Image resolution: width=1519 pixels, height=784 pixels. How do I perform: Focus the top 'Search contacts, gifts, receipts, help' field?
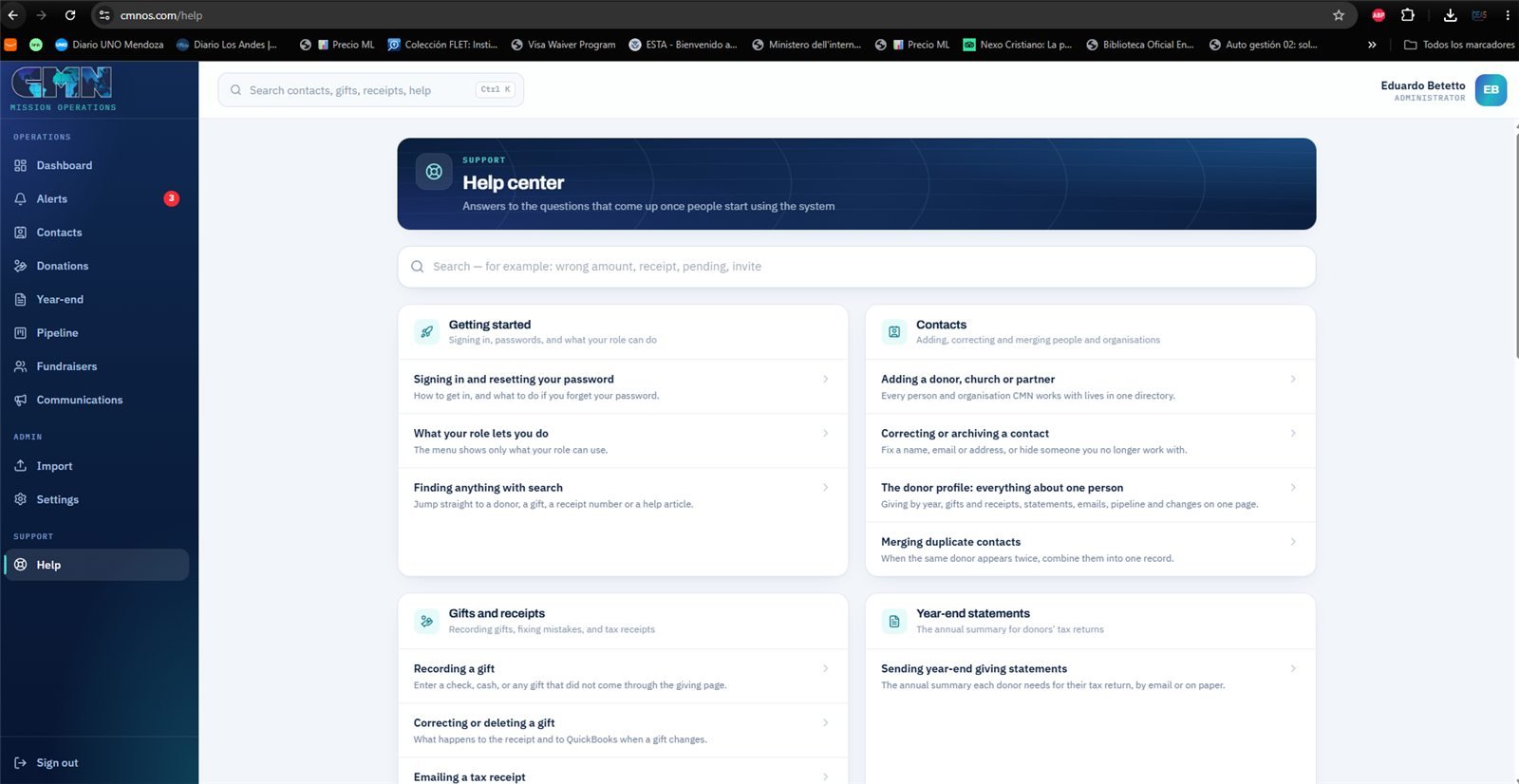pos(370,90)
